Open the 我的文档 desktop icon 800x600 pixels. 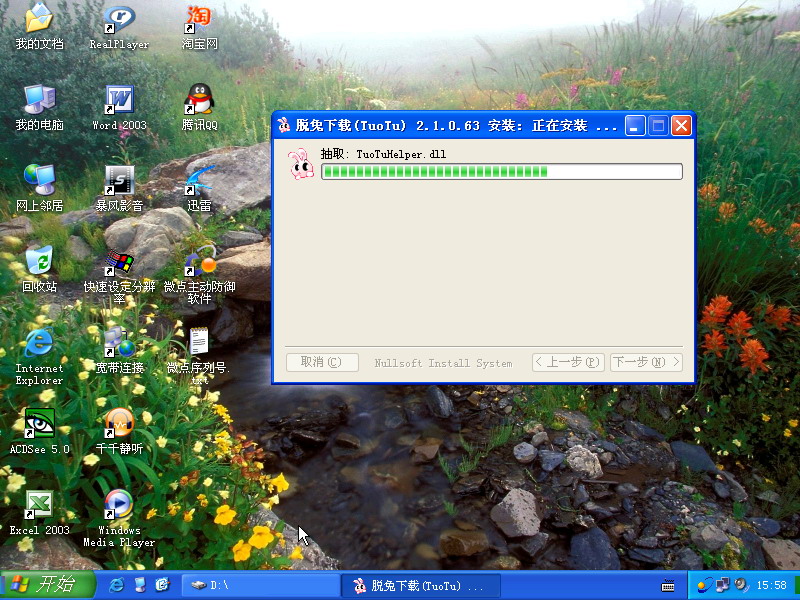click(x=39, y=26)
